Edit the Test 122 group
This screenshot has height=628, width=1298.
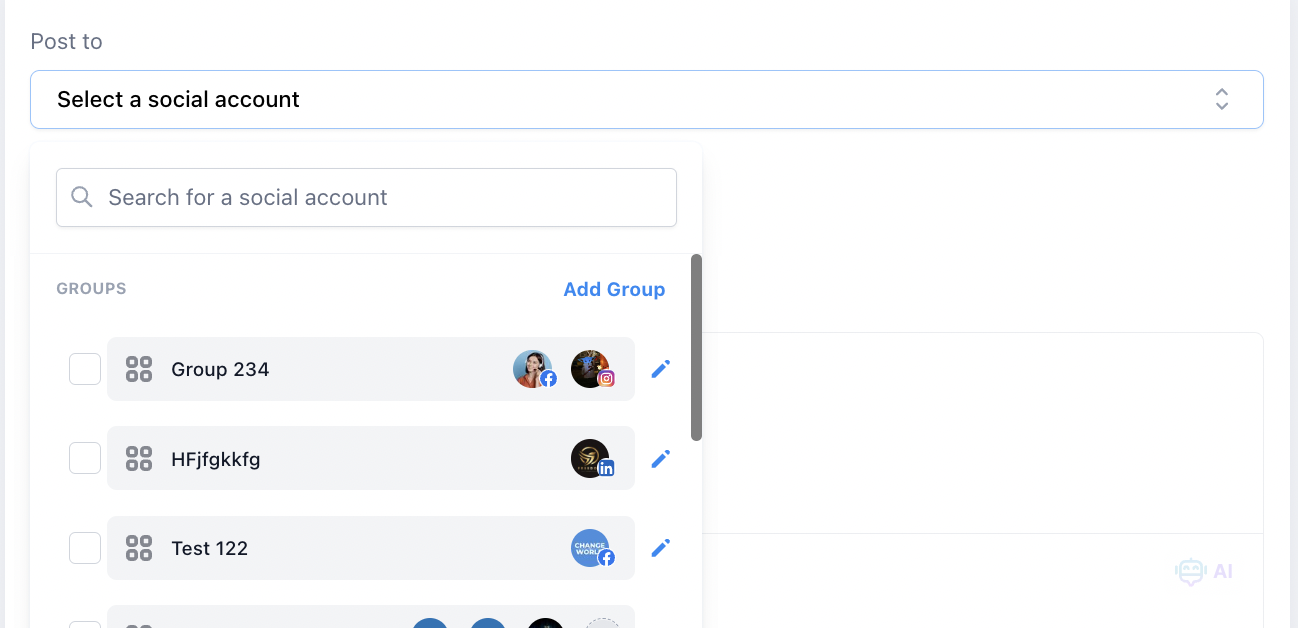(x=660, y=548)
